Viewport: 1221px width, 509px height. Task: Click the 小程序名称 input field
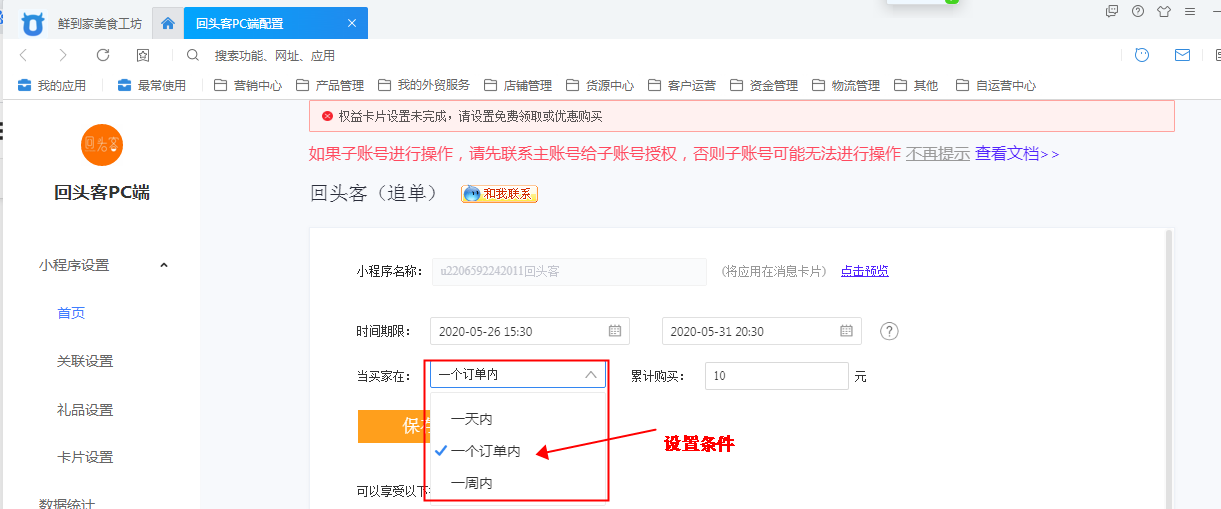click(x=569, y=271)
